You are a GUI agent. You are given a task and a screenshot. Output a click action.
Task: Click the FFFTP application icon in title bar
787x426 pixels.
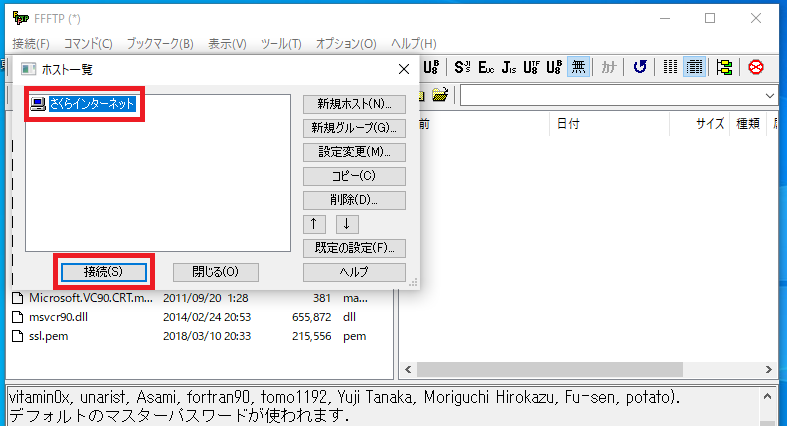pos(21,19)
